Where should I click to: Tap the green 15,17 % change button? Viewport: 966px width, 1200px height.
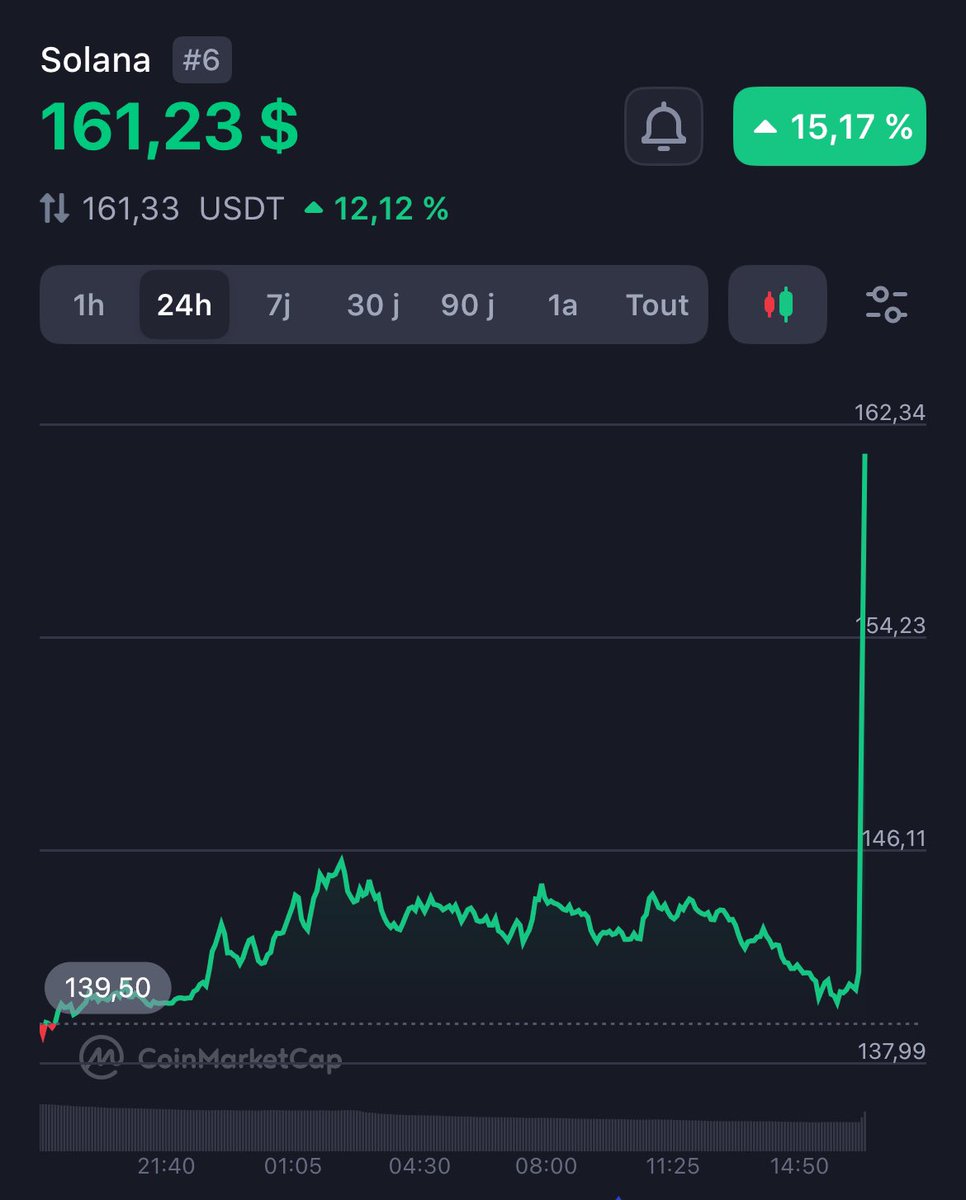[829, 126]
